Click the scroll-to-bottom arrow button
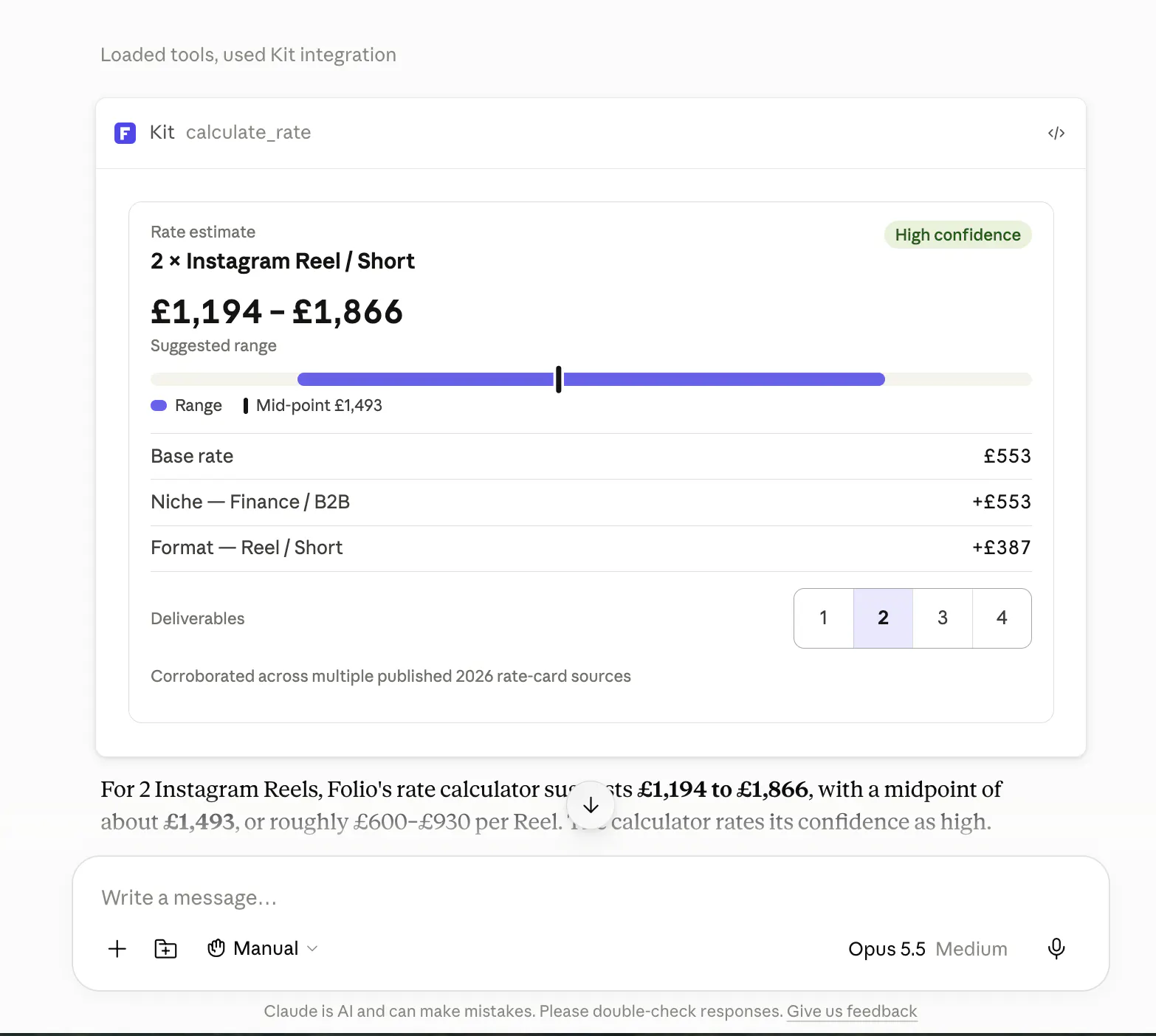Screen dimensions: 1156x1036 pyautogui.click(x=591, y=805)
